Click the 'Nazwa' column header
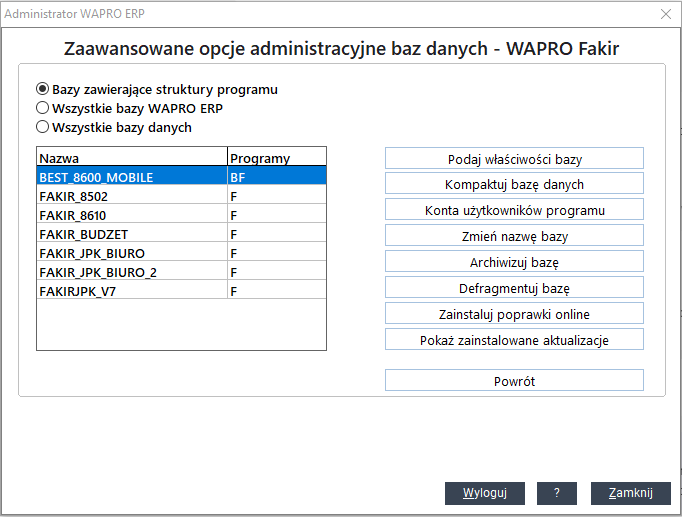This screenshot has width=682, height=517. (x=132, y=157)
